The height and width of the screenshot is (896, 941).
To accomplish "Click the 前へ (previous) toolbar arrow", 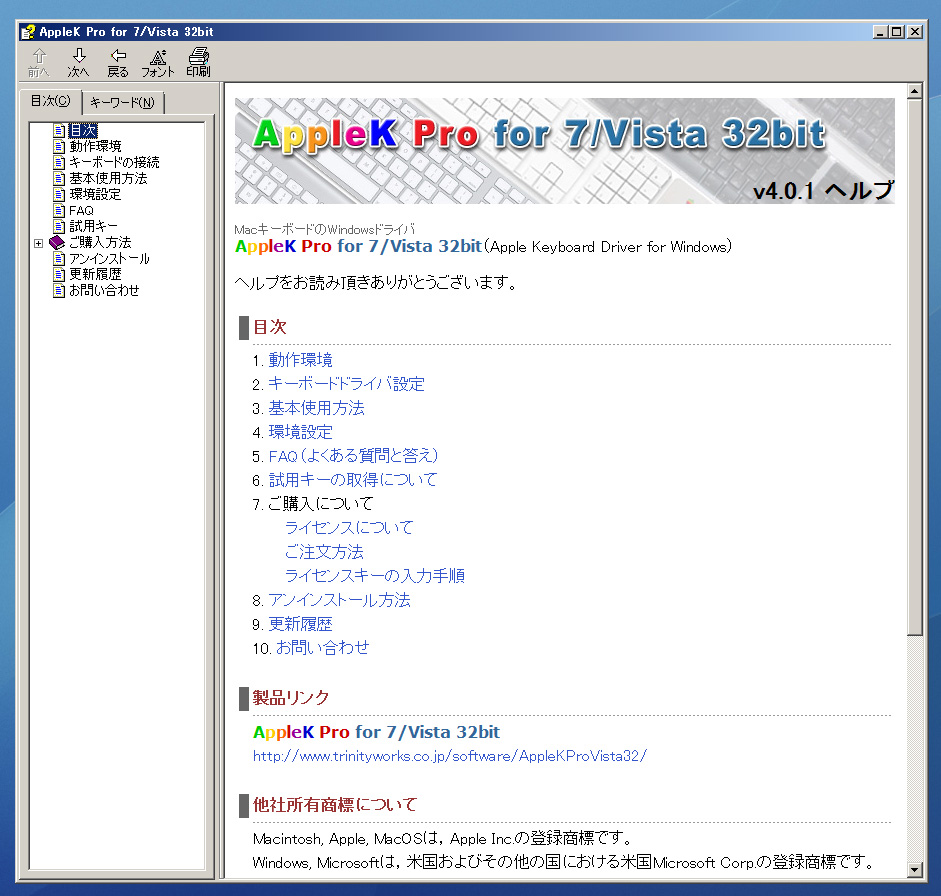I will pos(39,62).
